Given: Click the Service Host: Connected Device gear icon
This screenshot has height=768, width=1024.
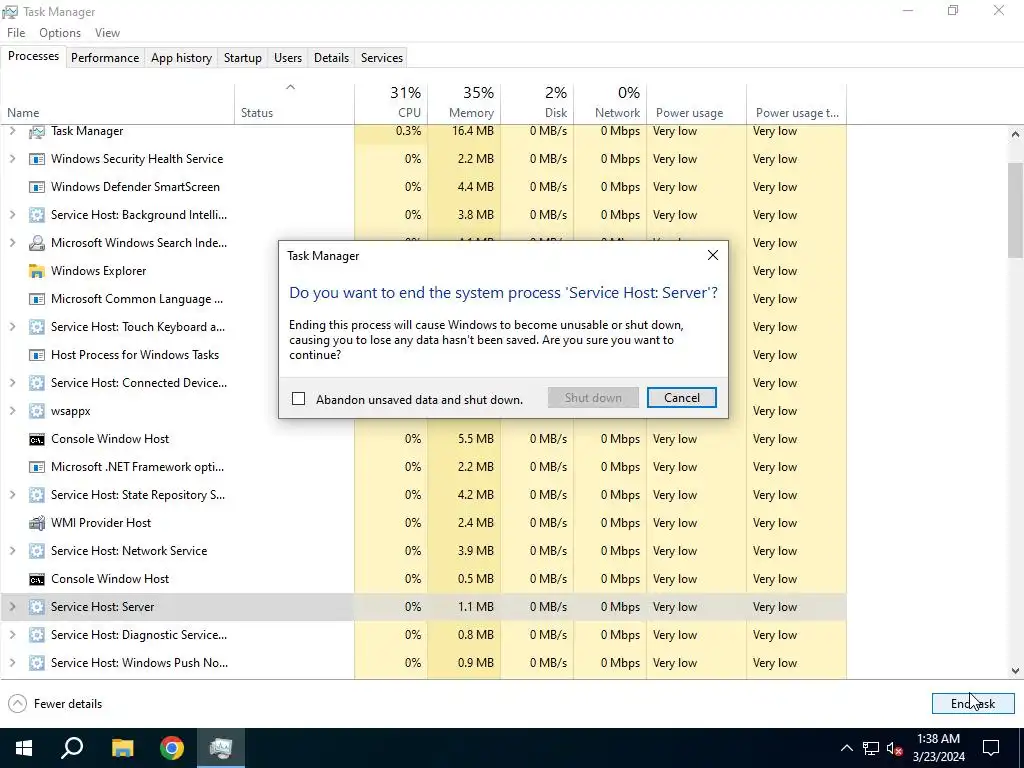Looking at the screenshot, I should (37, 383).
